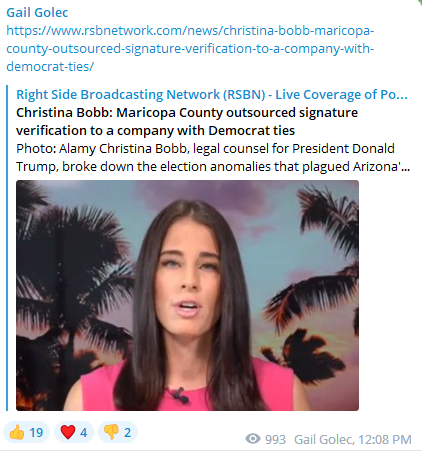Screen dimensions: 422x453
Task: Click the Gail Golec author signature at bottom
Action: click(x=324, y=439)
